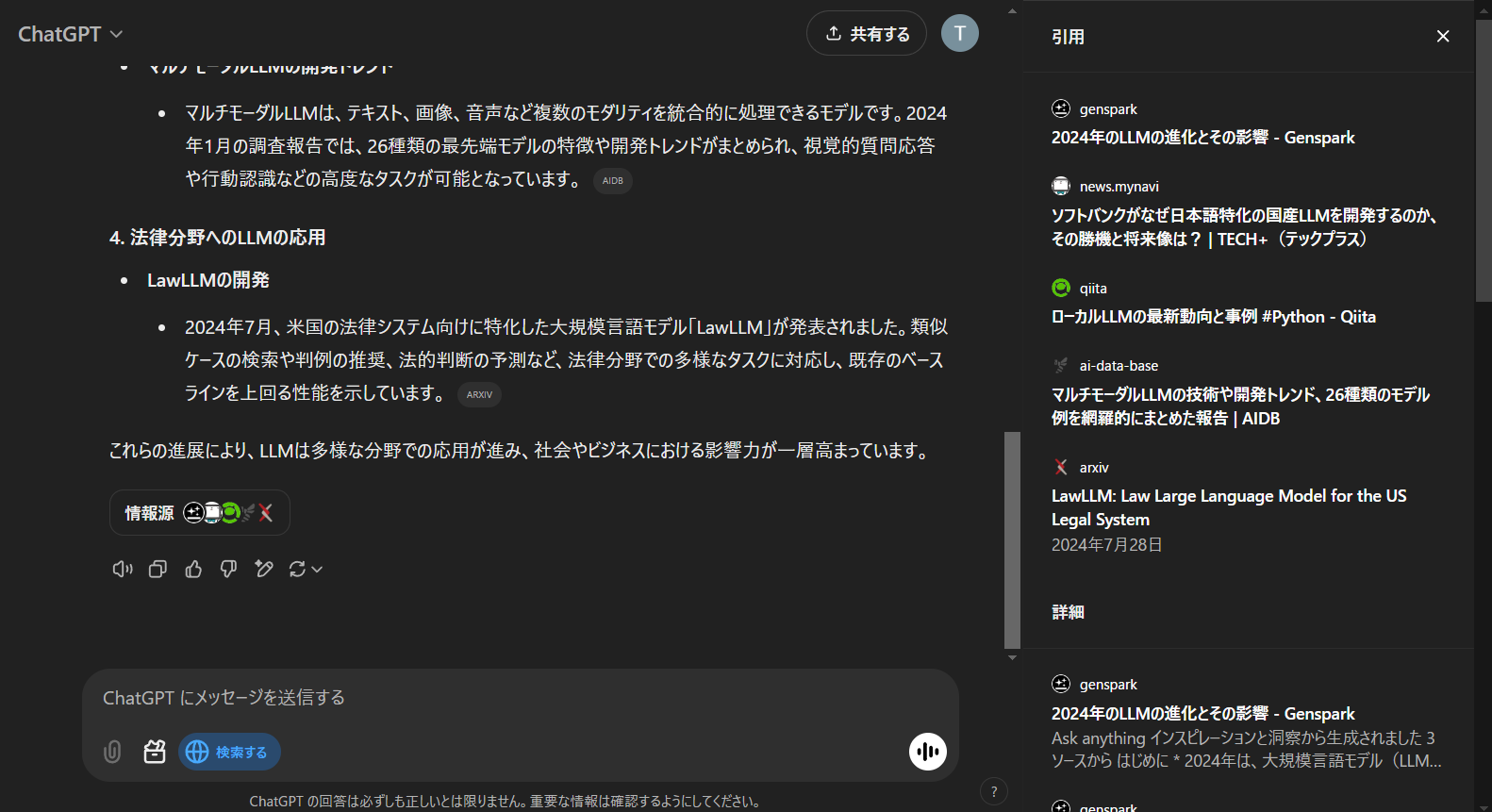
Task: Copy the response with the copy icon
Action: click(158, 569)
